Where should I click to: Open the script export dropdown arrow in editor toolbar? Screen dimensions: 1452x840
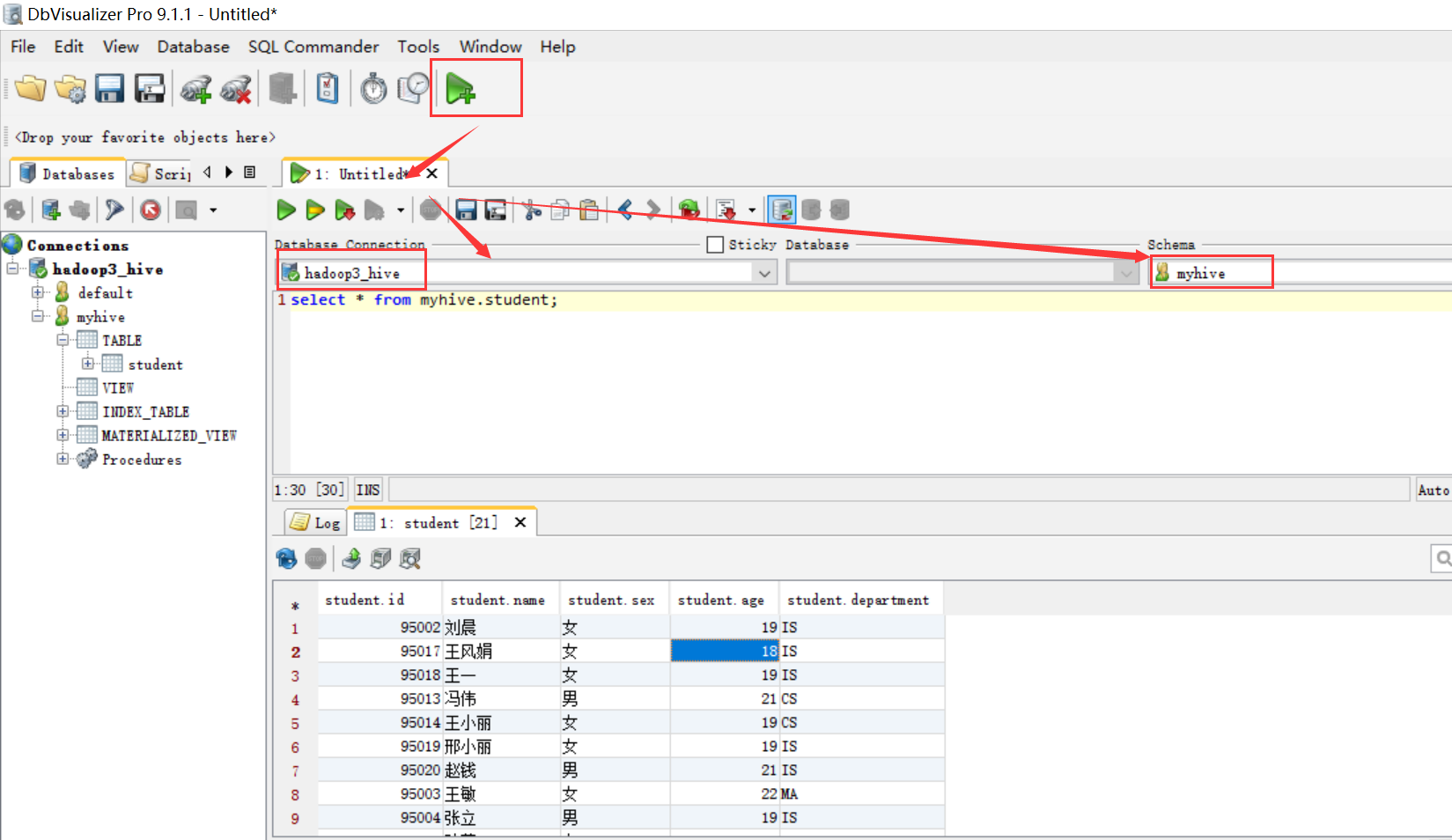click(x=751, y=210)
